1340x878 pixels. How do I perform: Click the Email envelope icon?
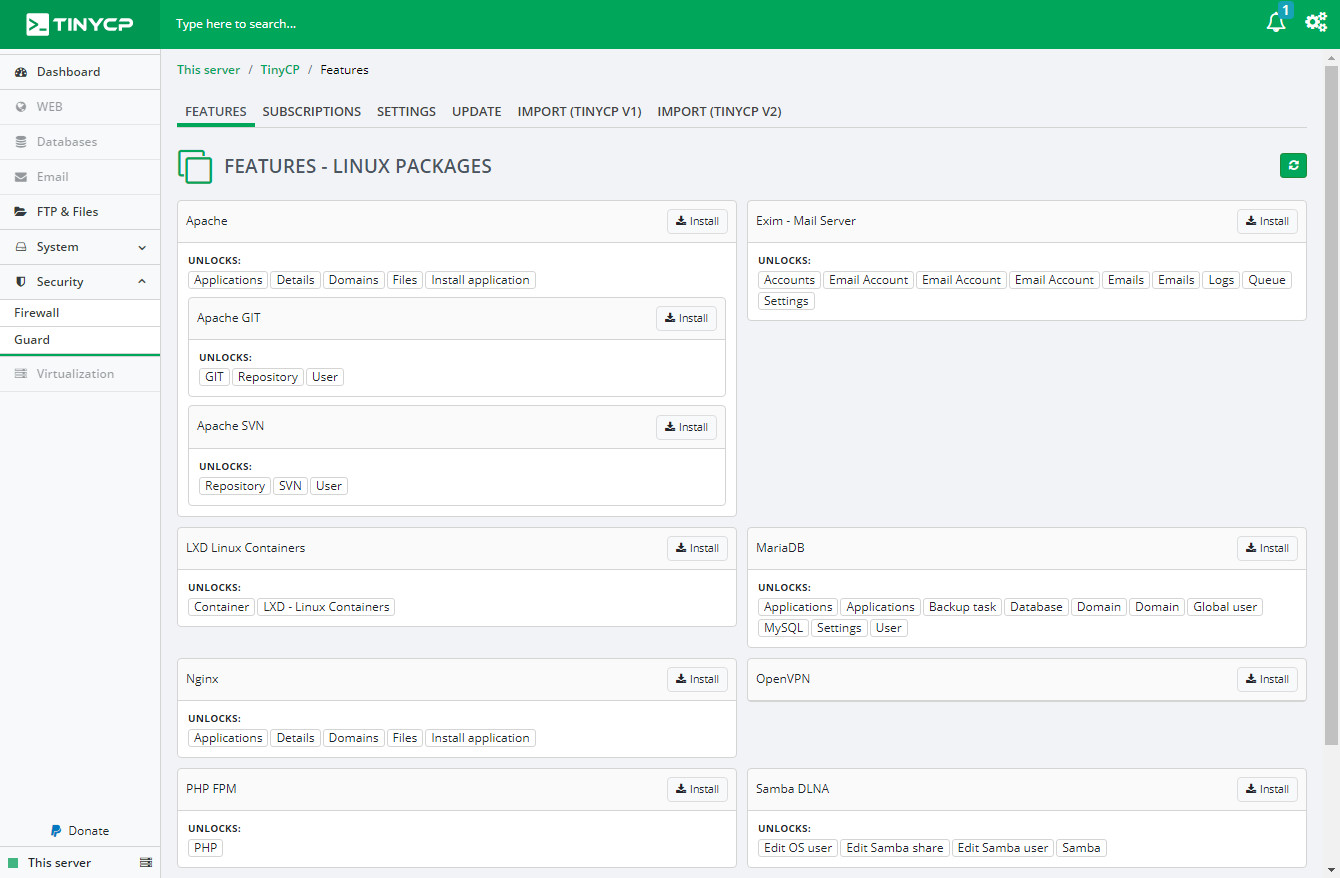click(21, 177)
